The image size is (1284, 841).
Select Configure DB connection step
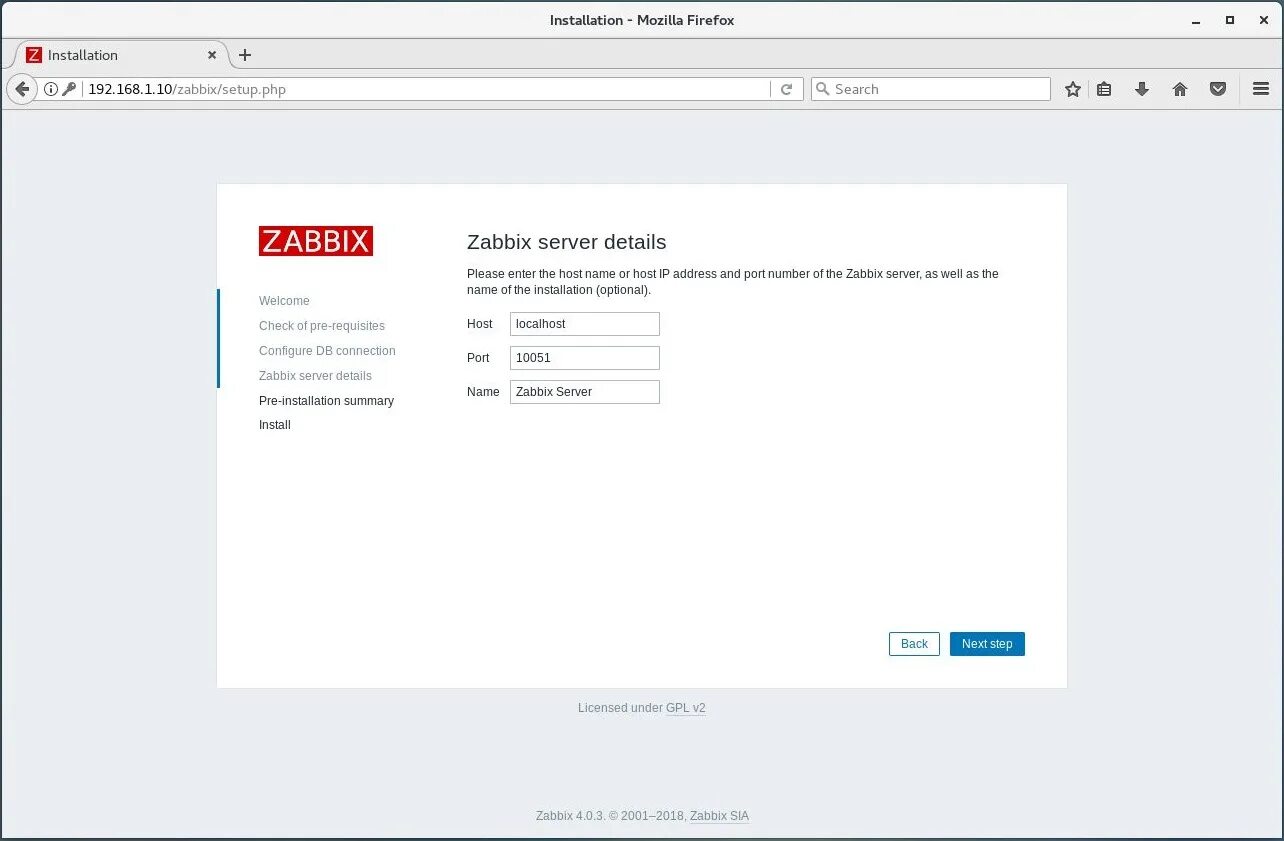pyautogui.click(x=327, y=351)
